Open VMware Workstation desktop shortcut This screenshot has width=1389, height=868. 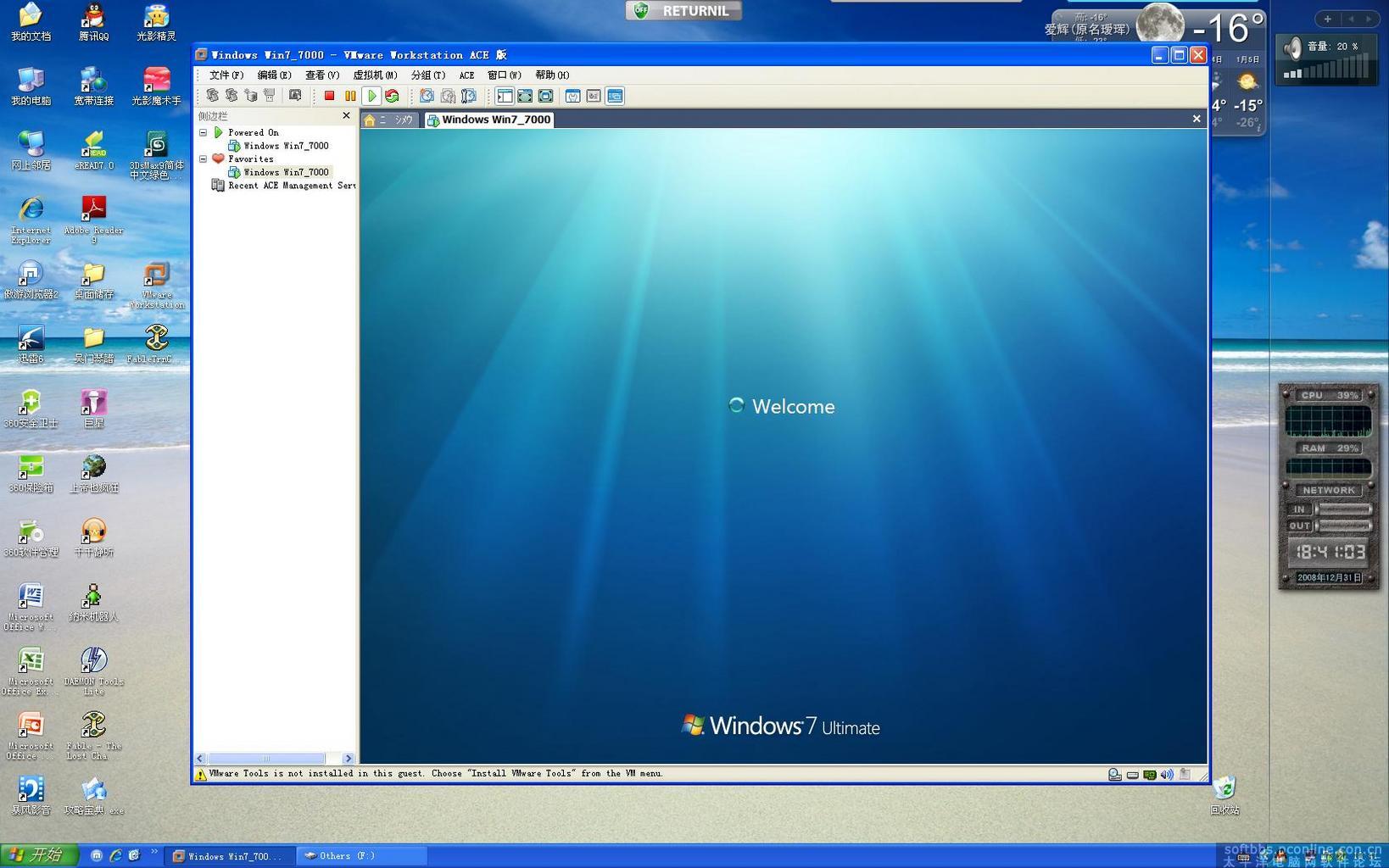point(156,285)
